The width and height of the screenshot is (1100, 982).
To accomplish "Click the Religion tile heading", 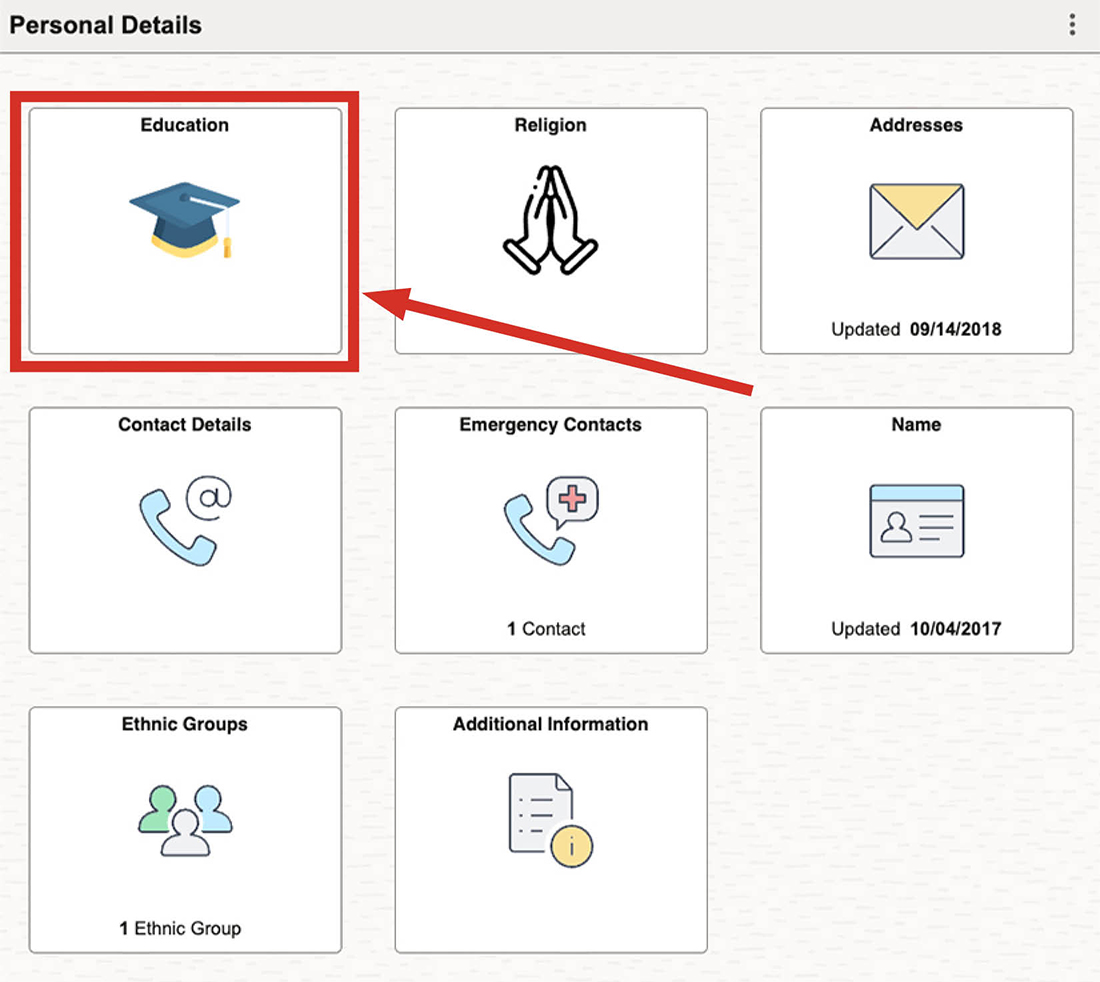I will 550,125.
